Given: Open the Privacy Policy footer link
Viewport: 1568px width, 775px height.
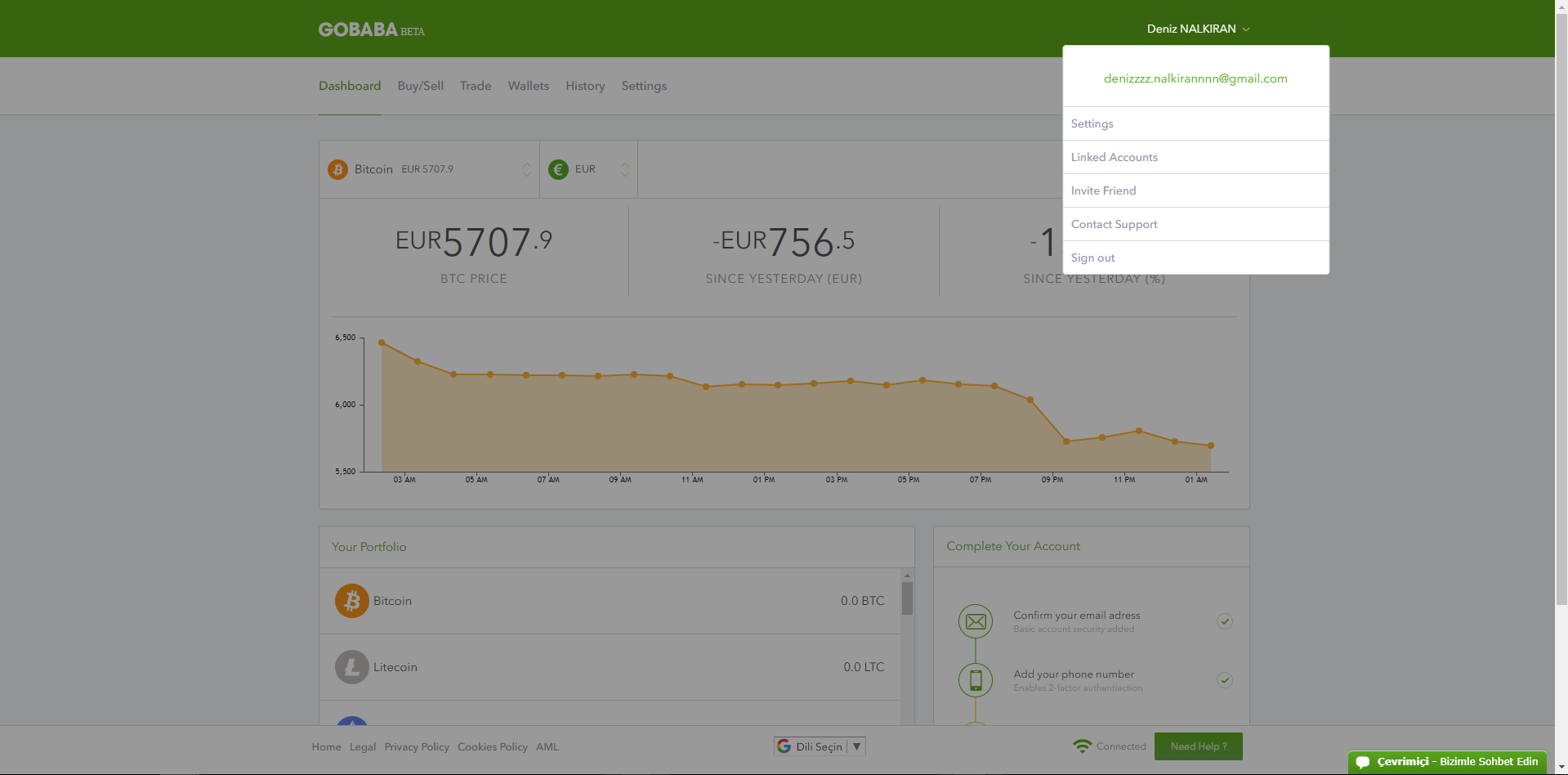Looking at the screenshot, I should pyautogui.click(x=417, y=747).
